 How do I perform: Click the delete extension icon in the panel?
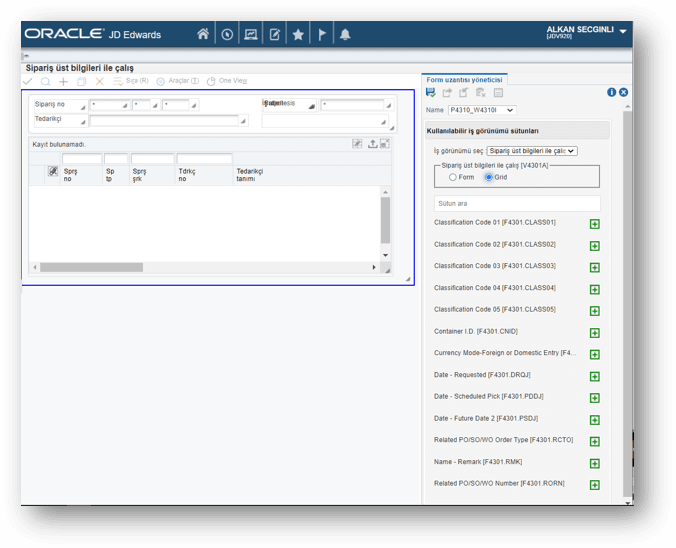tap(481, 92)
